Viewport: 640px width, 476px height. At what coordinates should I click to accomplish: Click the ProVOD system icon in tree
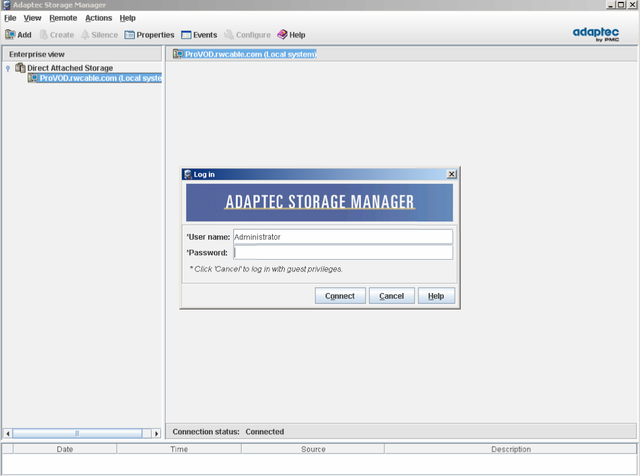(33, 78)
